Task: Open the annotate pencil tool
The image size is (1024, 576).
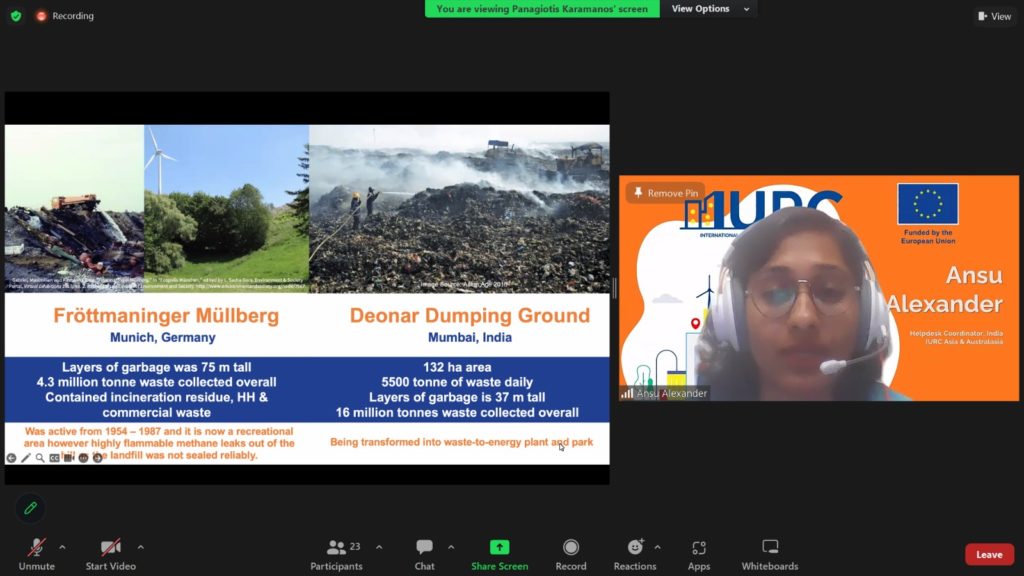Action: 30,508
